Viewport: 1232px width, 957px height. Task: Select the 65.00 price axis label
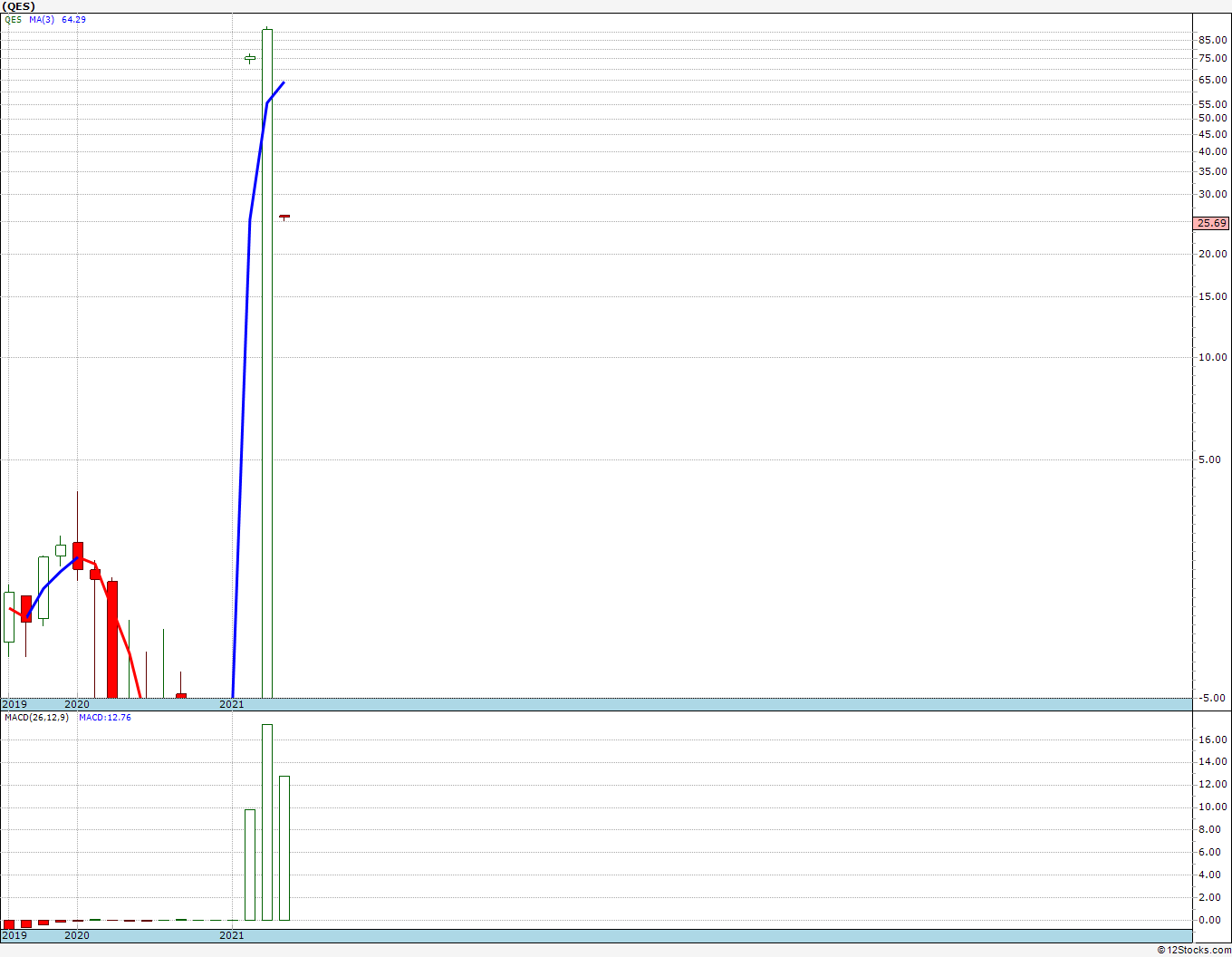(x=1212, y=80)
